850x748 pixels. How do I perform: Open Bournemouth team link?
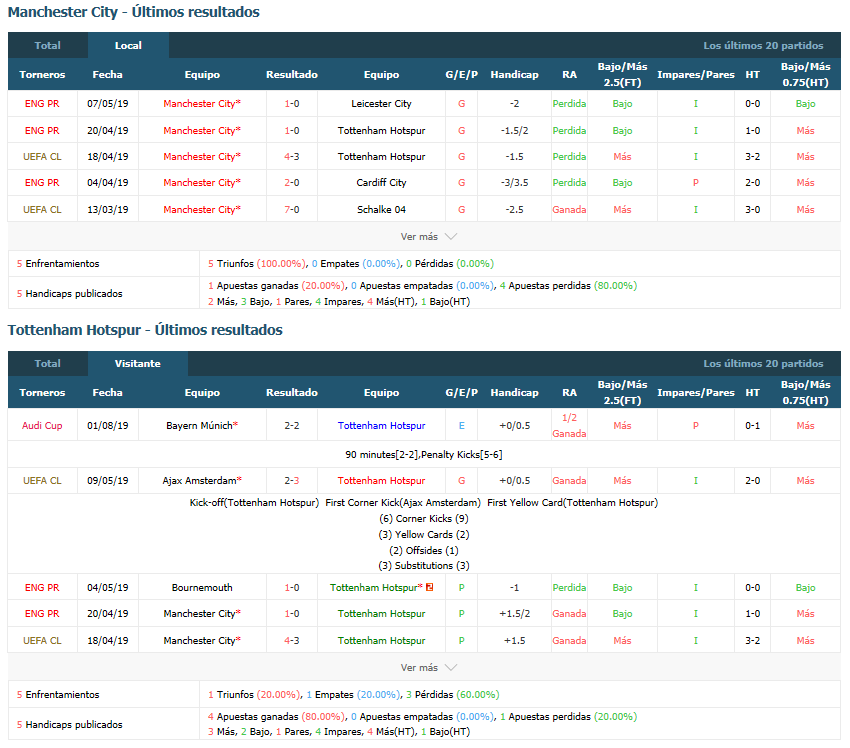(x=202, y=588)
